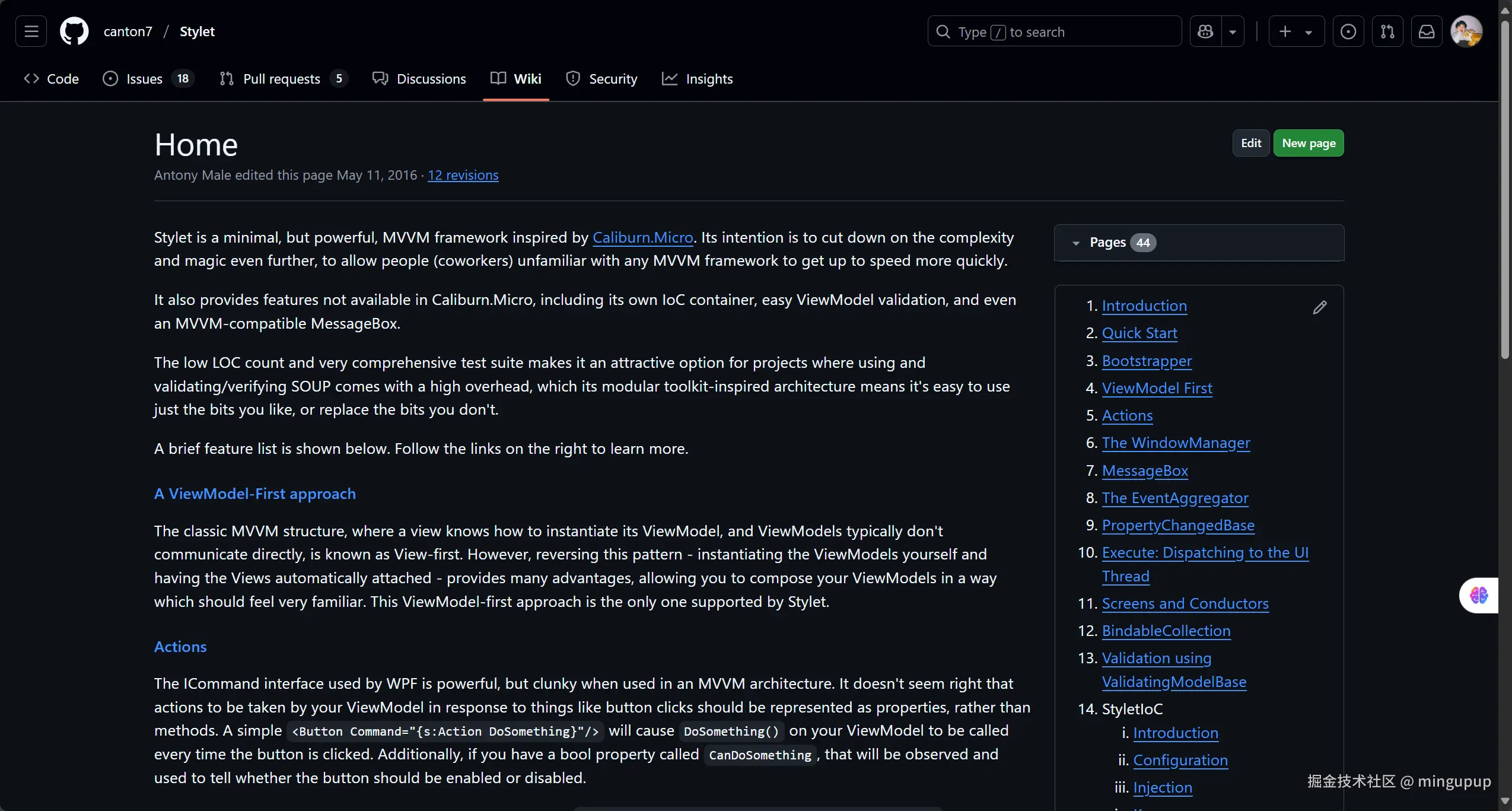Image resolution: width=1512 pixels, height=811 pixels.
Task: View the Insights tab
Action: point(698,79)
